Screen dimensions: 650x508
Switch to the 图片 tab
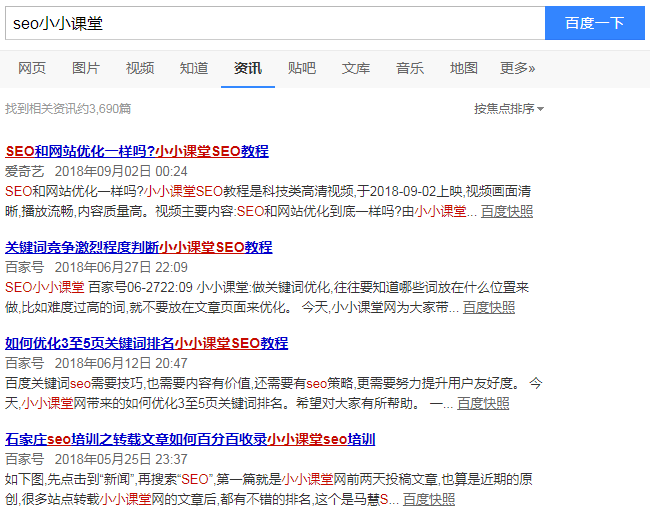(x=86, y=68)
